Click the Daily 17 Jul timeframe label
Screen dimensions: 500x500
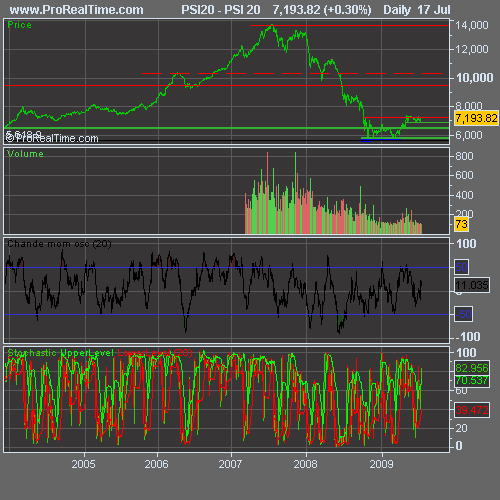(417, 10)
